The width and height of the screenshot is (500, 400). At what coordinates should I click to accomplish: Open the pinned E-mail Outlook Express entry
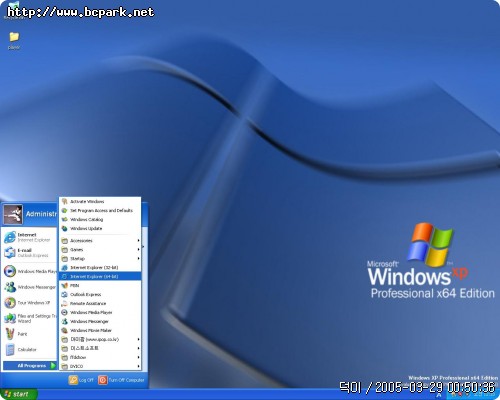(x=30, y=253)
